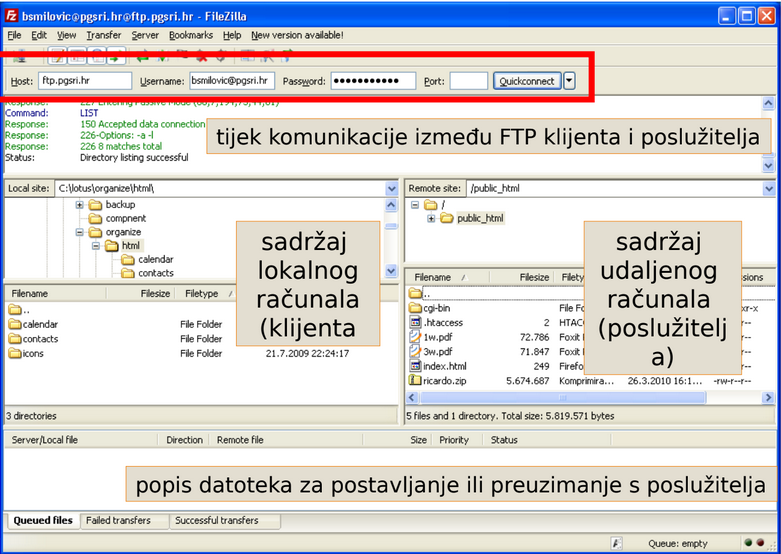Click the process queue toolbar icon
The image size is (781, 554).
pyautogui.click(x=163, y=57)
